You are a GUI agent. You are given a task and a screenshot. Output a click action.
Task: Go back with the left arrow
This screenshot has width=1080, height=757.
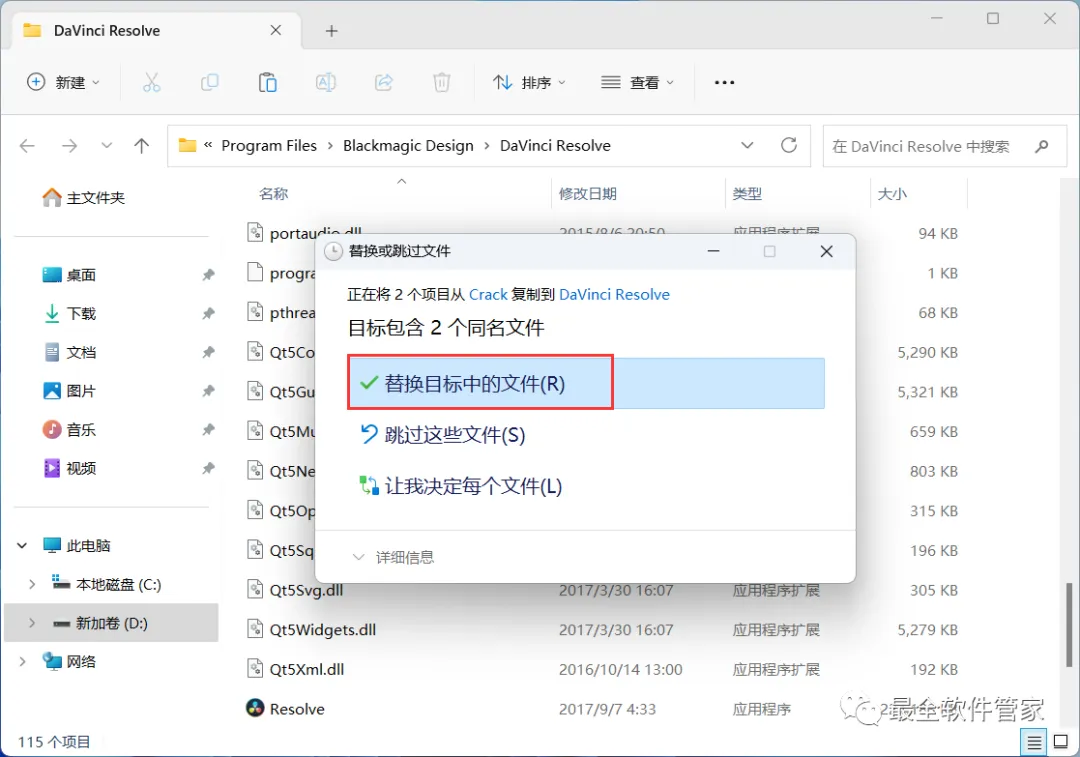pyautogui.click(x=27, y=145)
